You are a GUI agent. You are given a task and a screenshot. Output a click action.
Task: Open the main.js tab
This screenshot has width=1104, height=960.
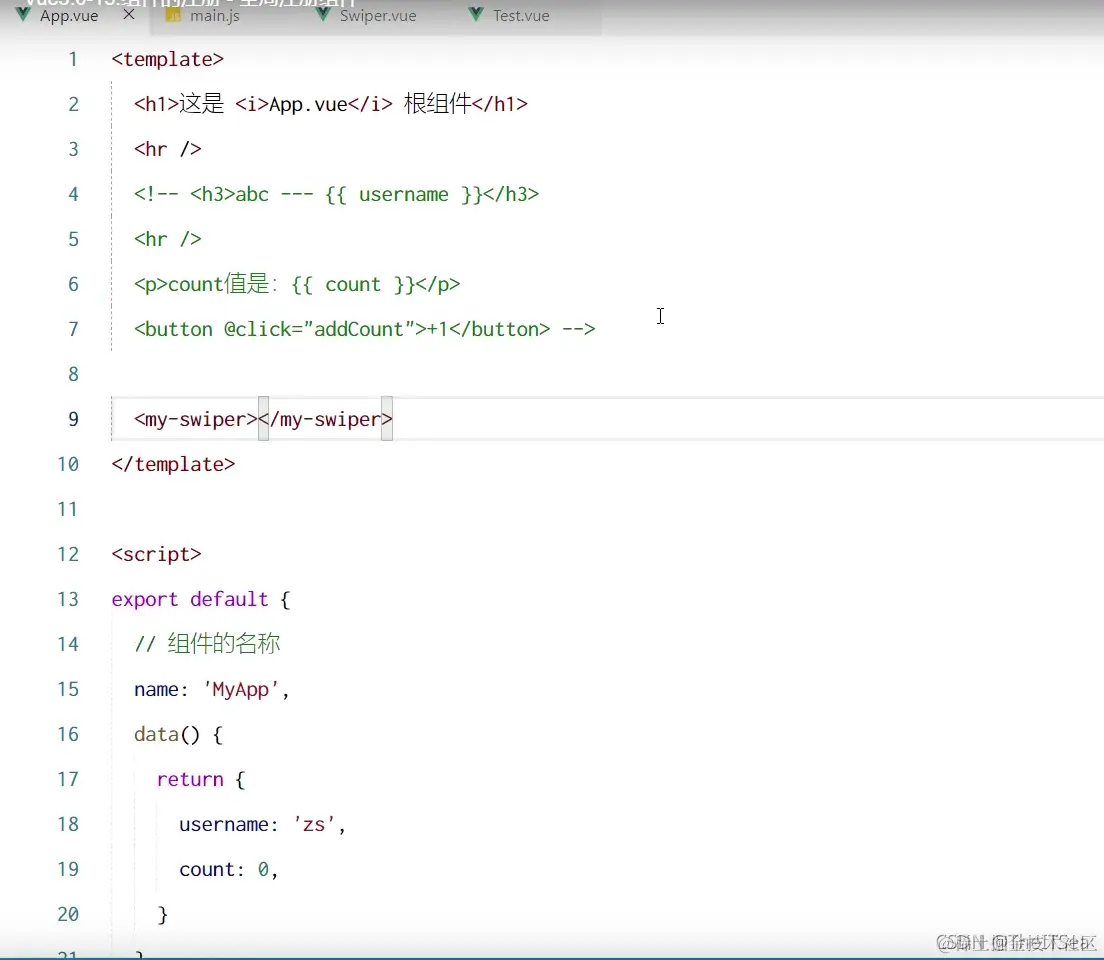pyautogui.click(x=215, y=15)
